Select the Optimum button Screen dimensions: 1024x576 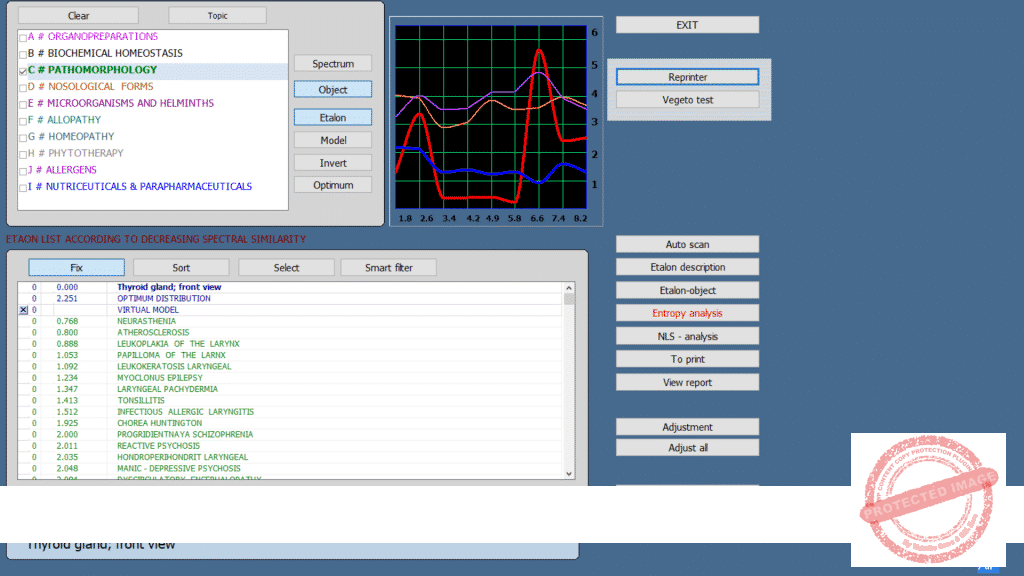pos(333,185)
